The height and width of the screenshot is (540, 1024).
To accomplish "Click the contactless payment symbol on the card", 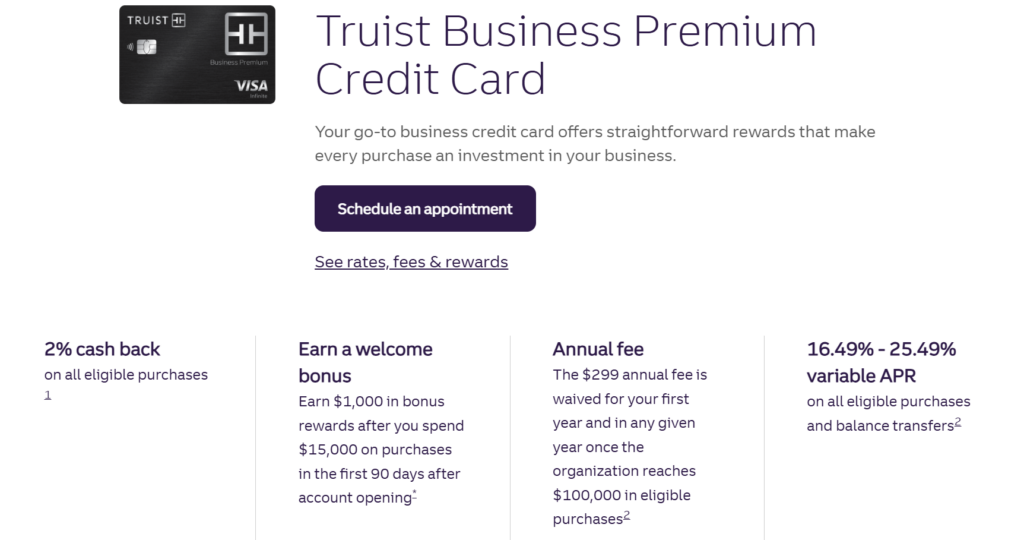I will pyautogui.click(x=131, y=47).
